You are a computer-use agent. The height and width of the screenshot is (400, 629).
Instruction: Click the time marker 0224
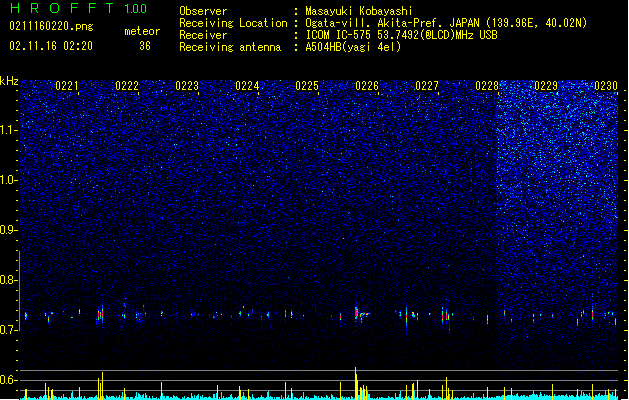247,86
